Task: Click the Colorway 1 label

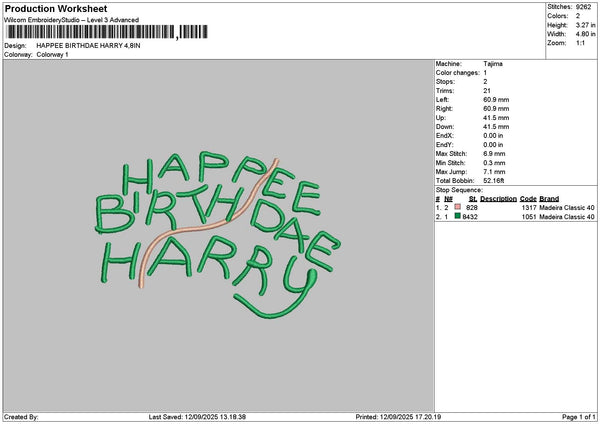Action: (52, 54)
